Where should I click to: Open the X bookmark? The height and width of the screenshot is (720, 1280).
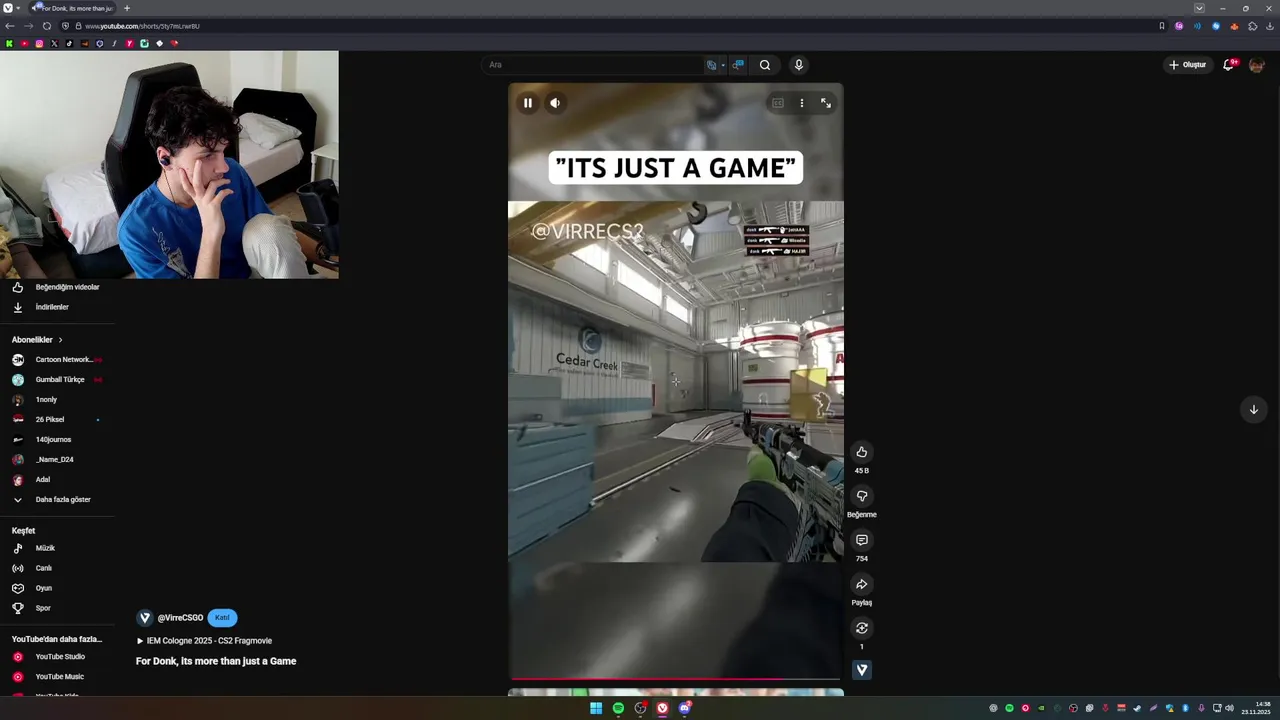pyautogui.click(x=54, y=44)
